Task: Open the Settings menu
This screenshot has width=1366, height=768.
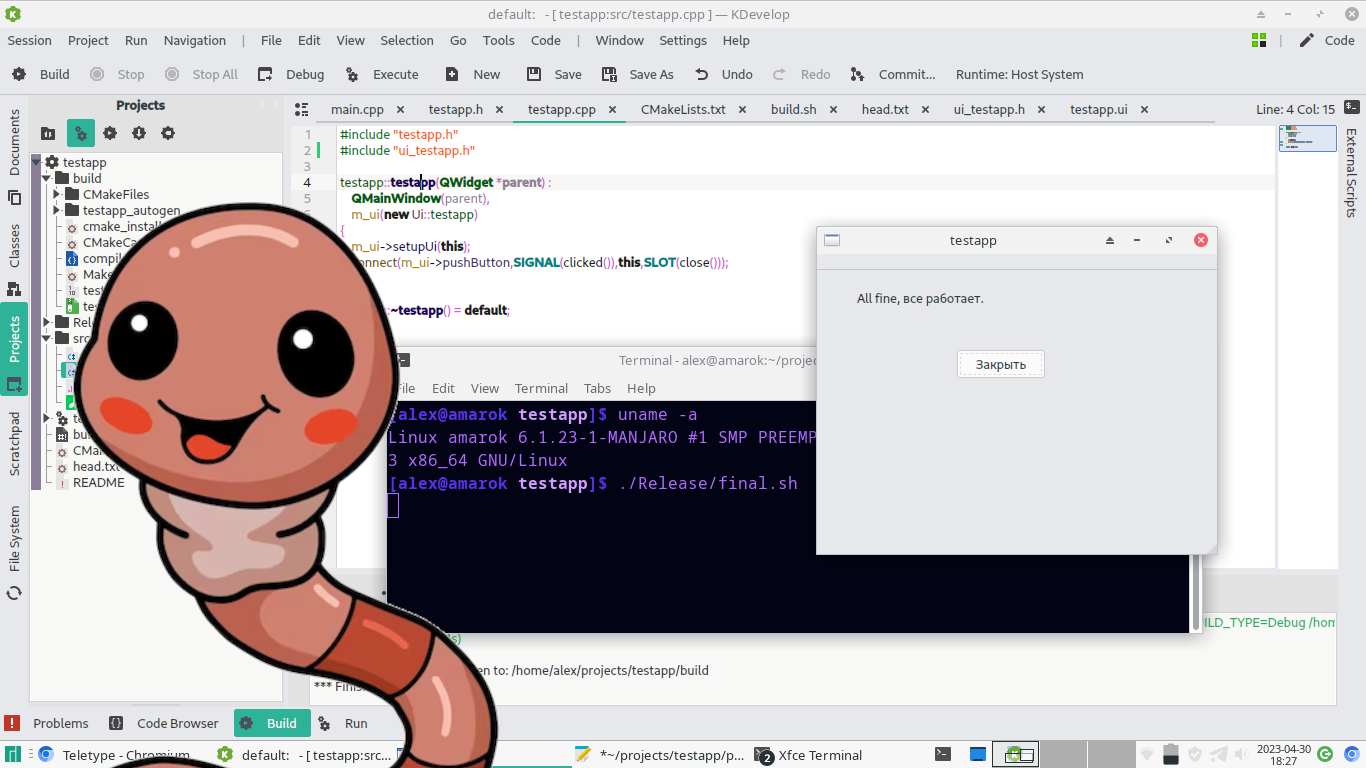Action: (683, 40)
